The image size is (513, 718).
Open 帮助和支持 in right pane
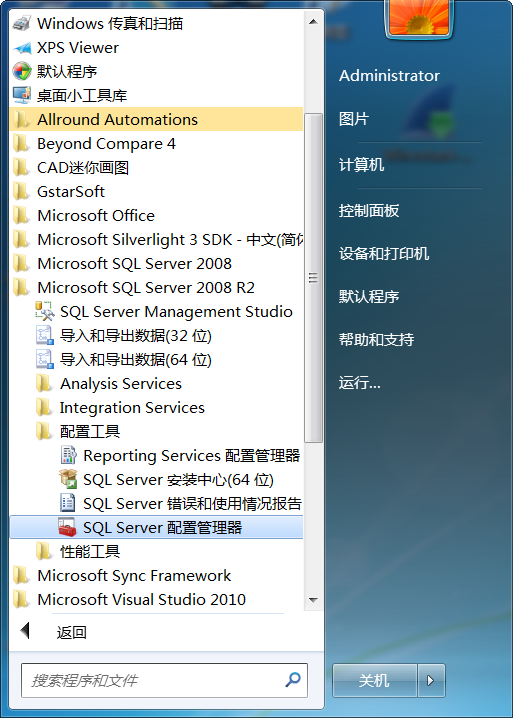point(377,339)
